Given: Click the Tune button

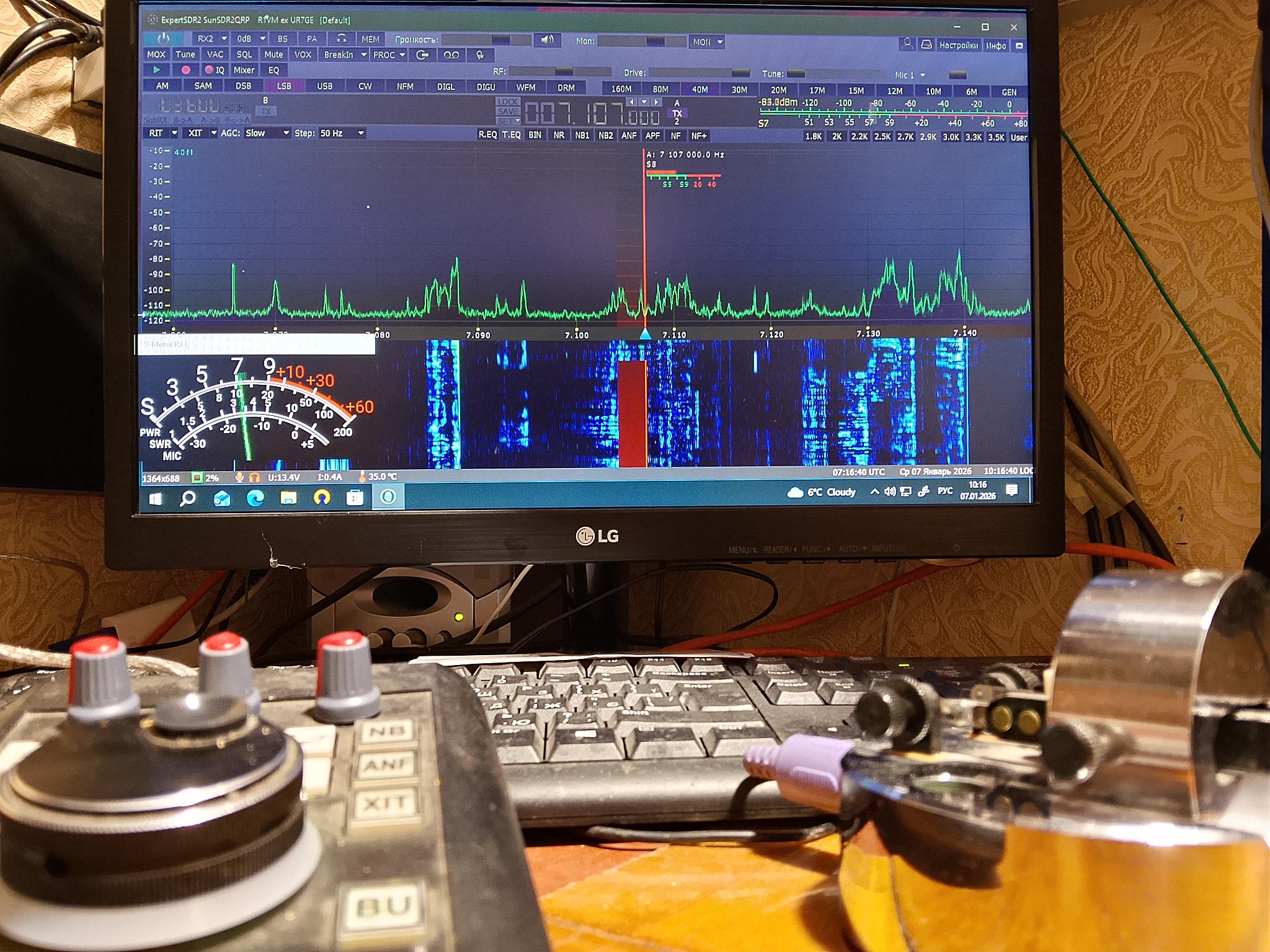Looking at the screenshot, I should (185, 55).
